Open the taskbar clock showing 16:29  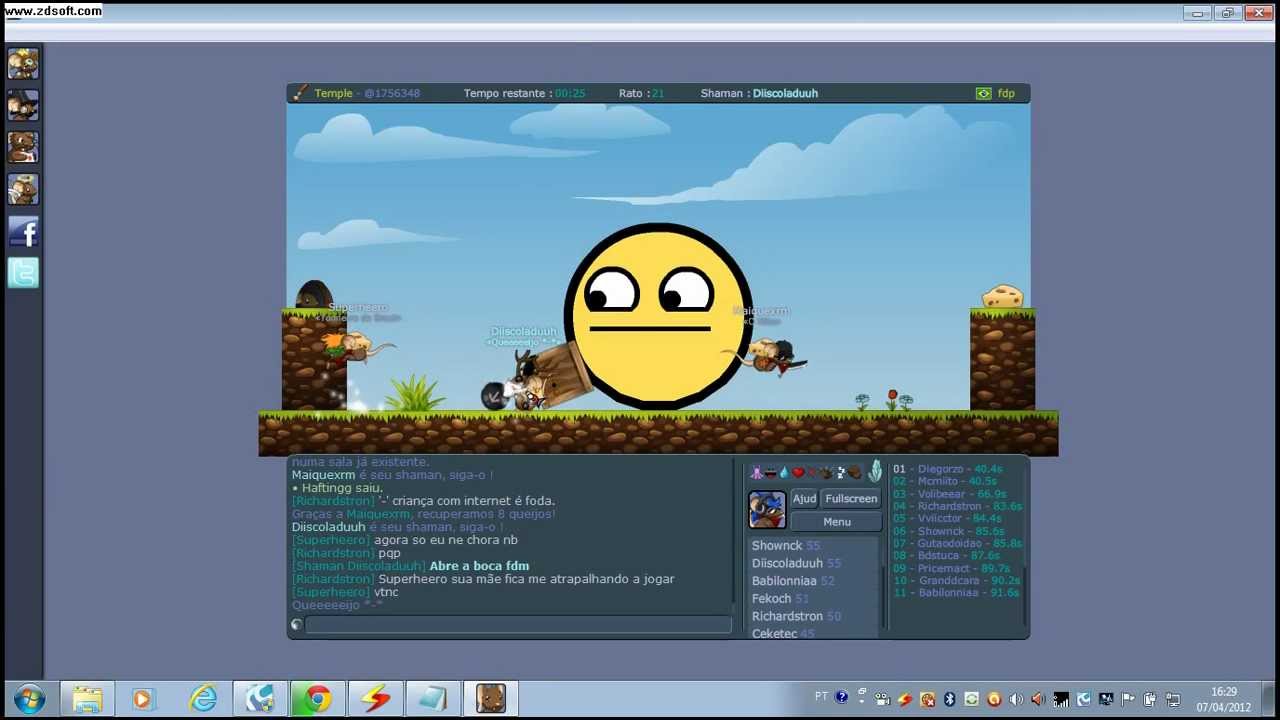coord(1223,699)
